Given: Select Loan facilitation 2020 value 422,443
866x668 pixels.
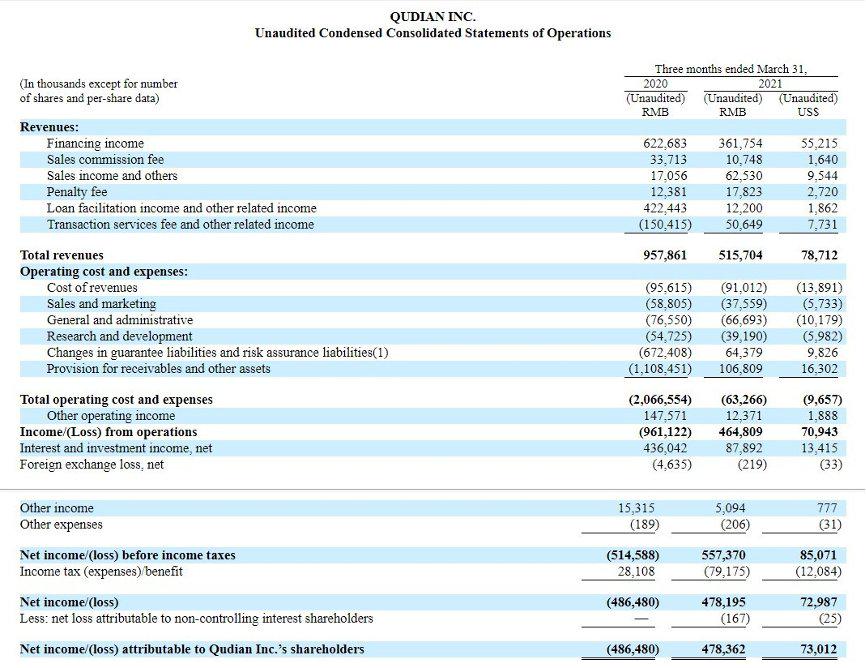Looking at the screenshot, I should 665,208.
